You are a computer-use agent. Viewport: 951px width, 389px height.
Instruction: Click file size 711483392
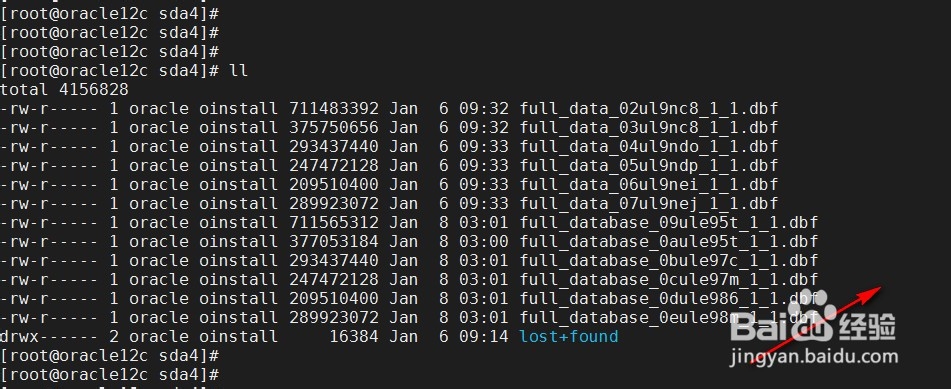(334, 109)
